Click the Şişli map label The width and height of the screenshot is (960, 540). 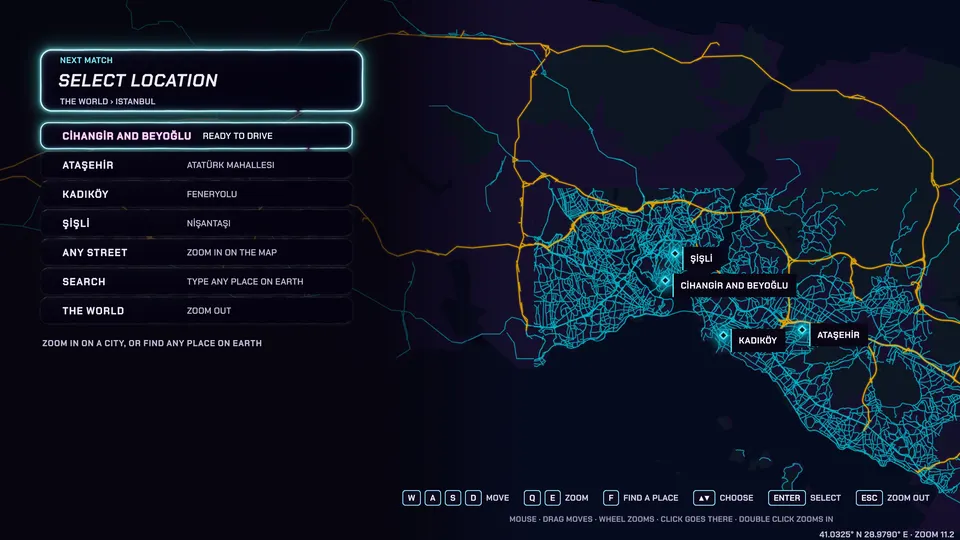pyautogui.click(x=701, y=258)
